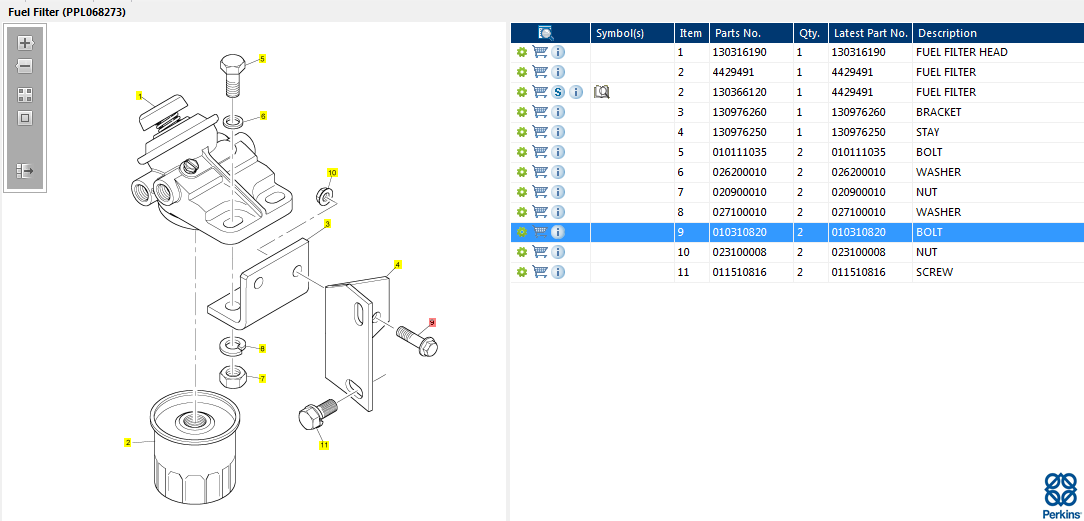Open info for SCREW 011510816 row
Image resolution: width=1084 pixels, height=521 pixels.
(x=559, y=272)
